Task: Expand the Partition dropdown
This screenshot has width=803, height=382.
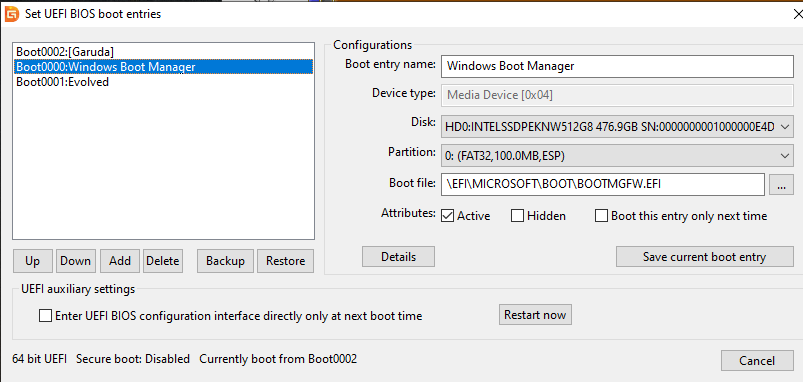Action: (x=617, y=156)
